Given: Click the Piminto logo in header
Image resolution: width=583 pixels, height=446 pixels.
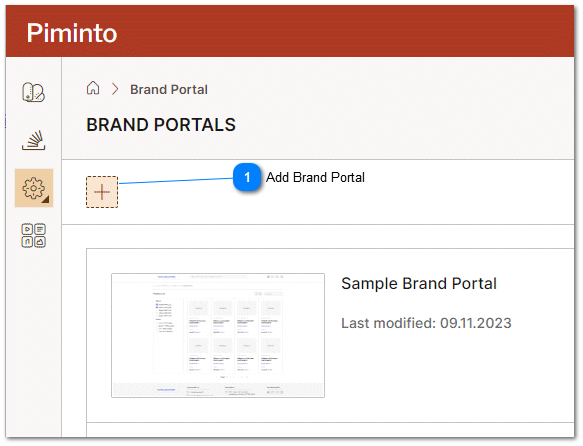Looking at the screenshot, I should pyautogui.click(x=72, y=33).
